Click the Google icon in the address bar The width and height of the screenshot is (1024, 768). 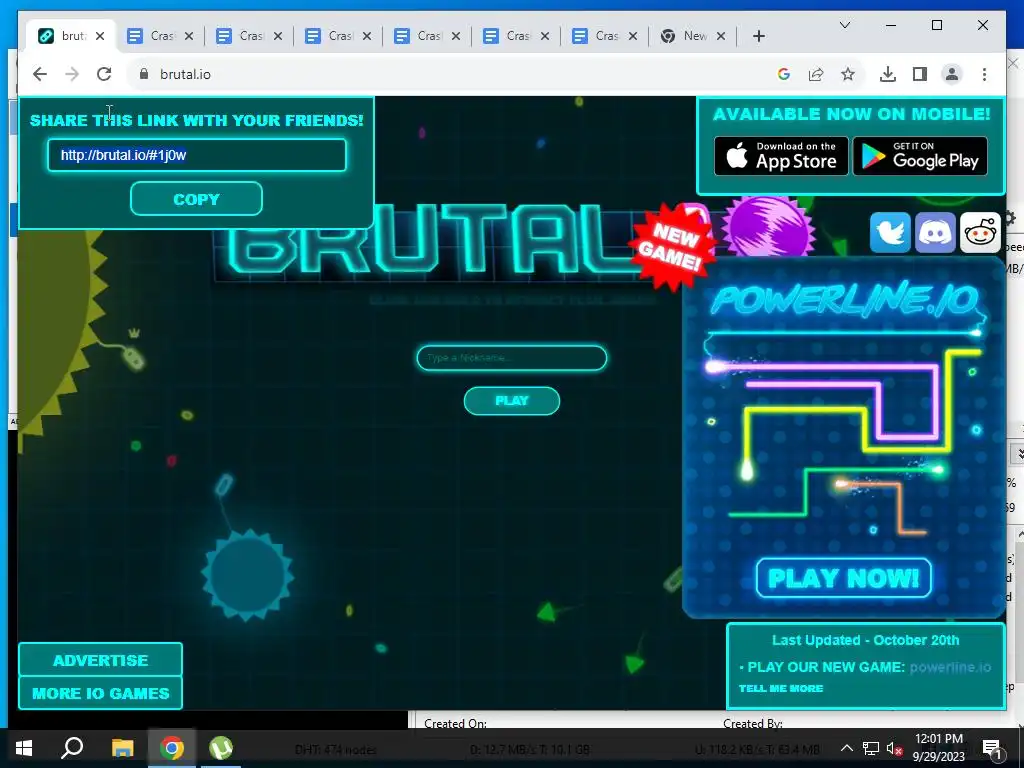tap(784, 74)
